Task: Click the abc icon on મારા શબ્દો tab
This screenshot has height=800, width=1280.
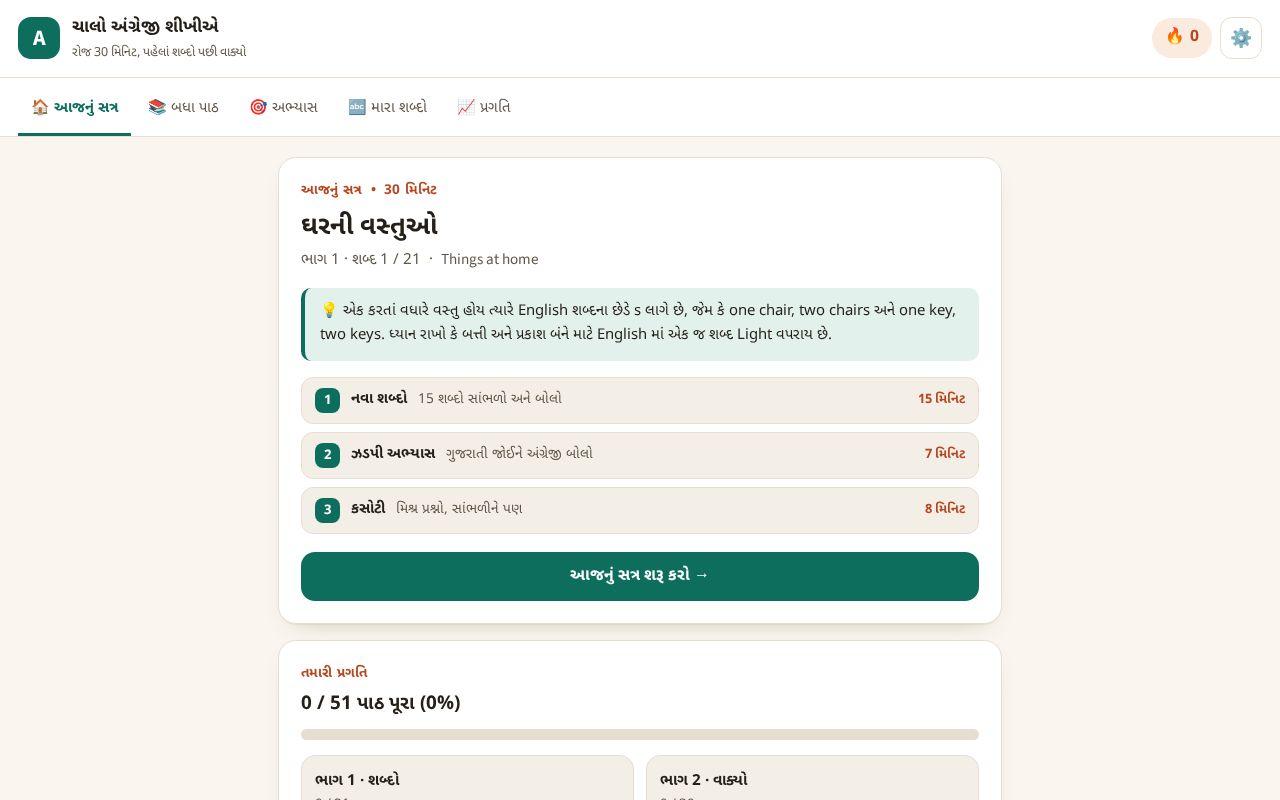Action: click(357, 107)
